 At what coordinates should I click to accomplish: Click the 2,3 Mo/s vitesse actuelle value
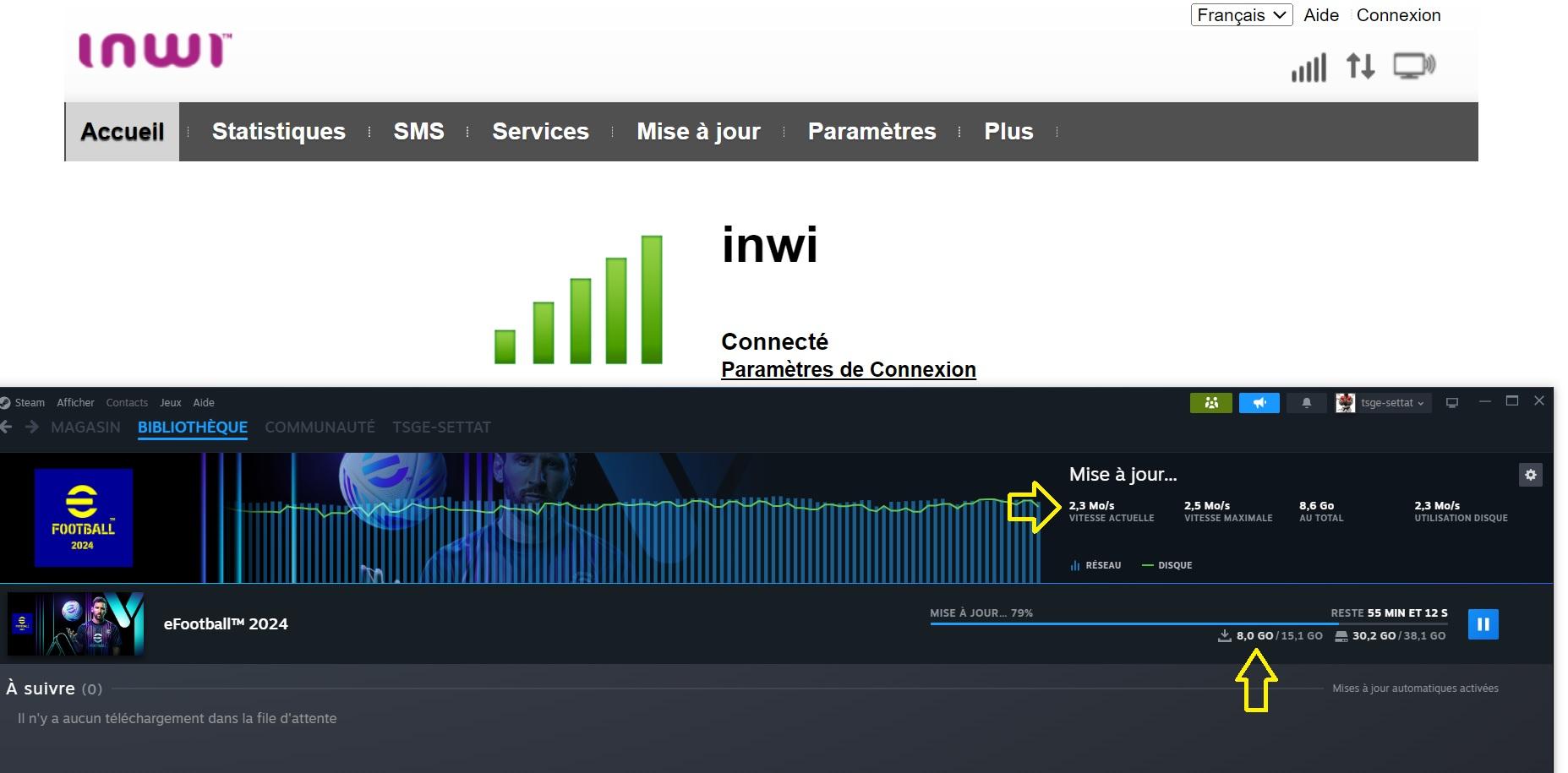[x=1091, y=505]
